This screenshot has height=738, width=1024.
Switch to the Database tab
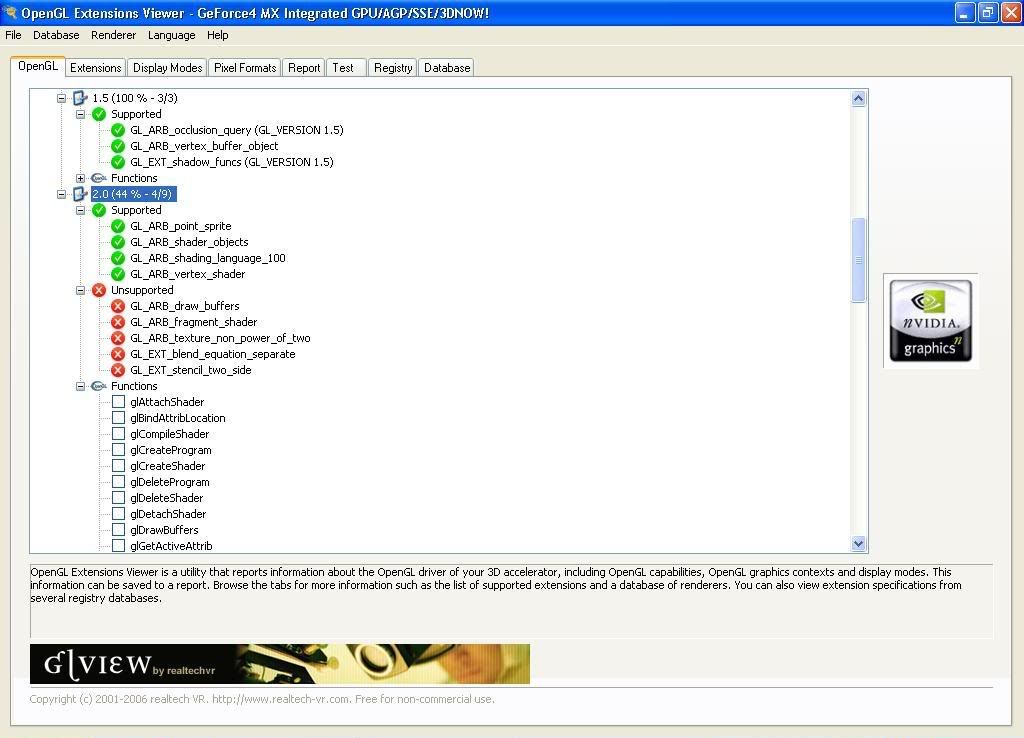coord(447,68)
